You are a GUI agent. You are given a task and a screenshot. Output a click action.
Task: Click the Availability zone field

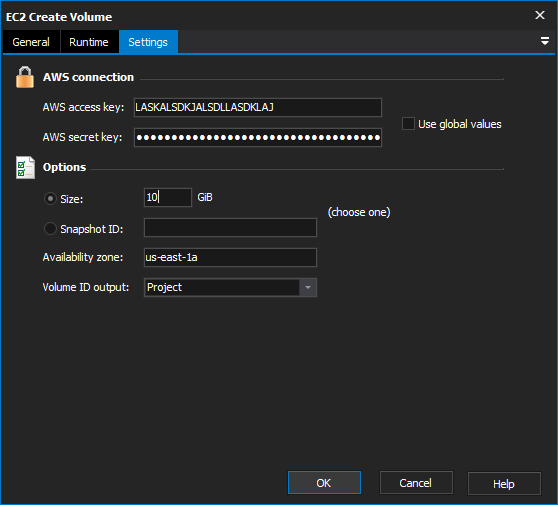(230, 257)
